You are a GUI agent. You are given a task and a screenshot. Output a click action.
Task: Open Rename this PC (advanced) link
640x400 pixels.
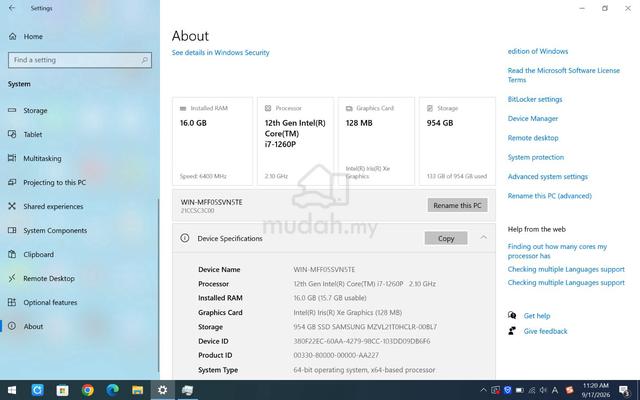550,196
